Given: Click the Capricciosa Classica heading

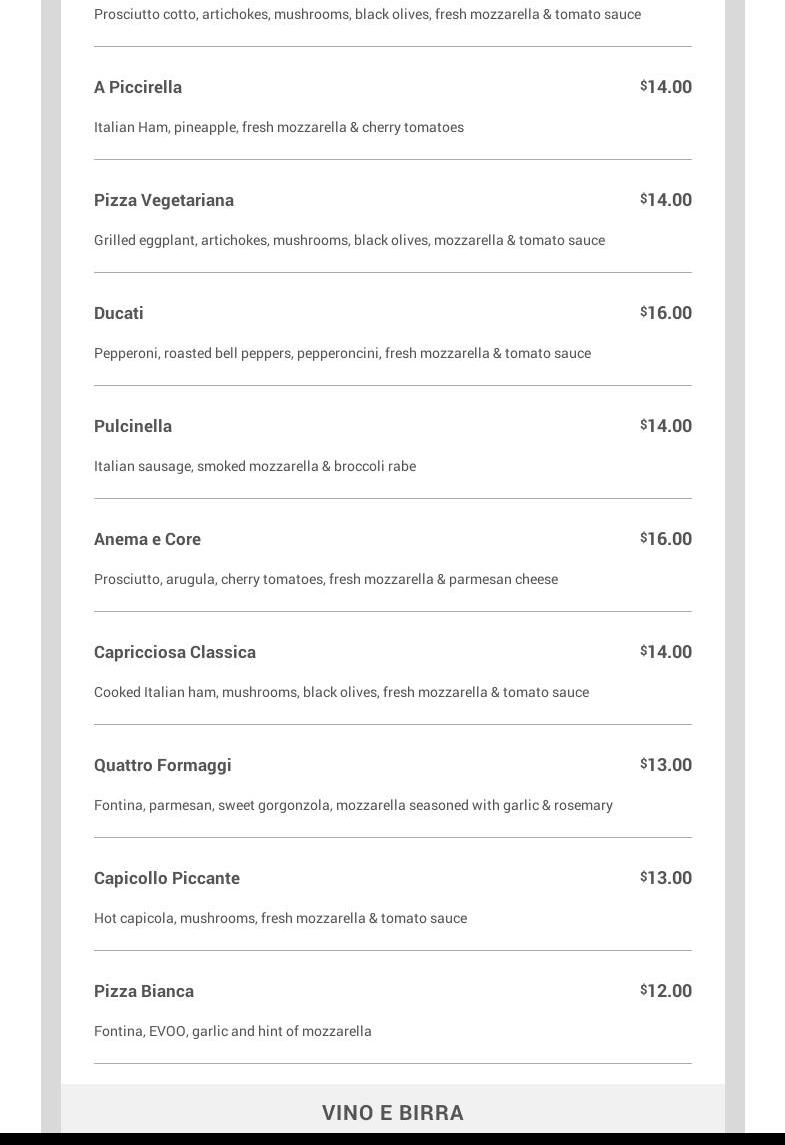Looking at the screenshot, I should [175, 652].
